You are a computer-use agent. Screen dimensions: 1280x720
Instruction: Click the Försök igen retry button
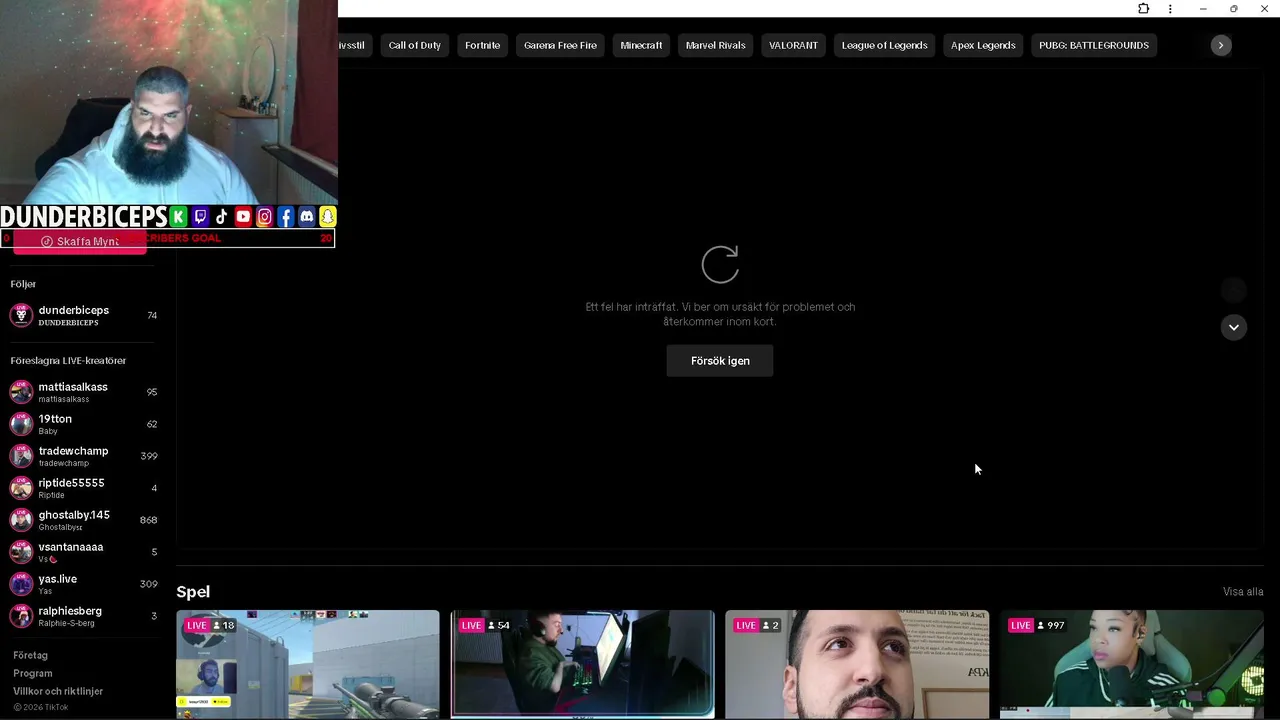(x=720, y=361)
